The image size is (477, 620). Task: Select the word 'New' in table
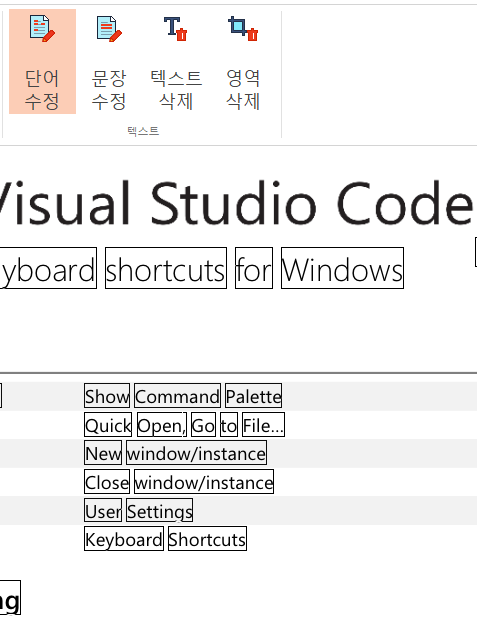click(x=103, y=453)
